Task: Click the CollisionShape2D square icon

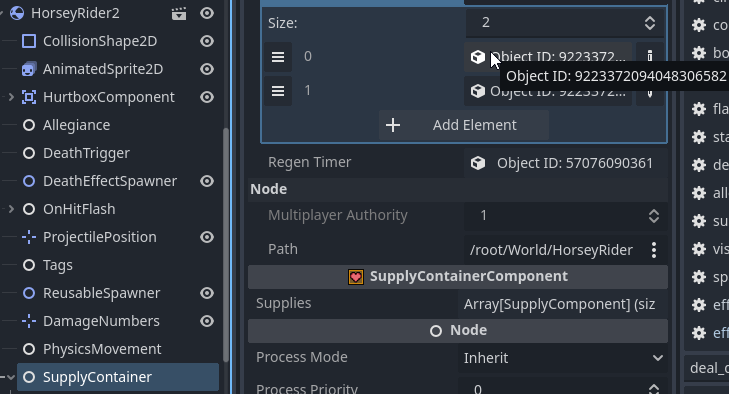Action: click(x=29, y=41)
